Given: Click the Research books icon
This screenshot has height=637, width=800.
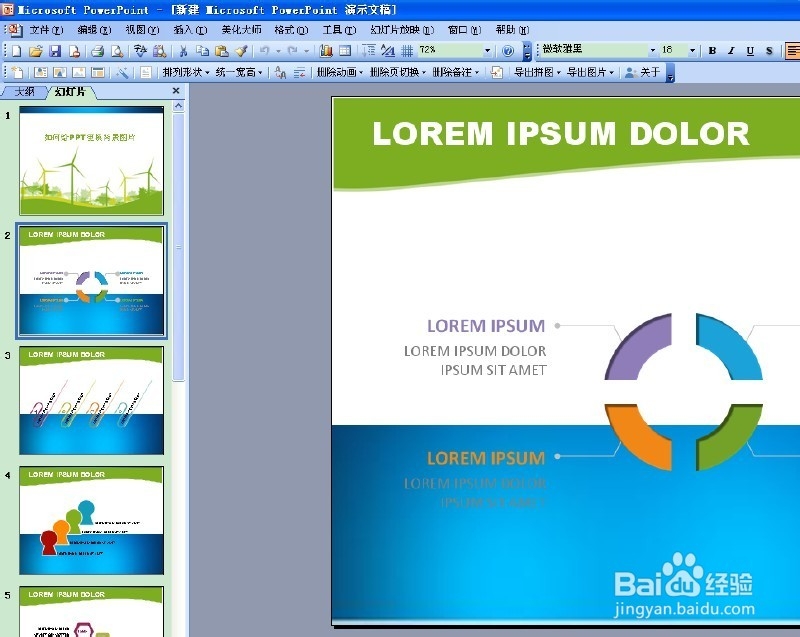Looking at the screenshot, I should pyautogui.click(x=160, y=50).
